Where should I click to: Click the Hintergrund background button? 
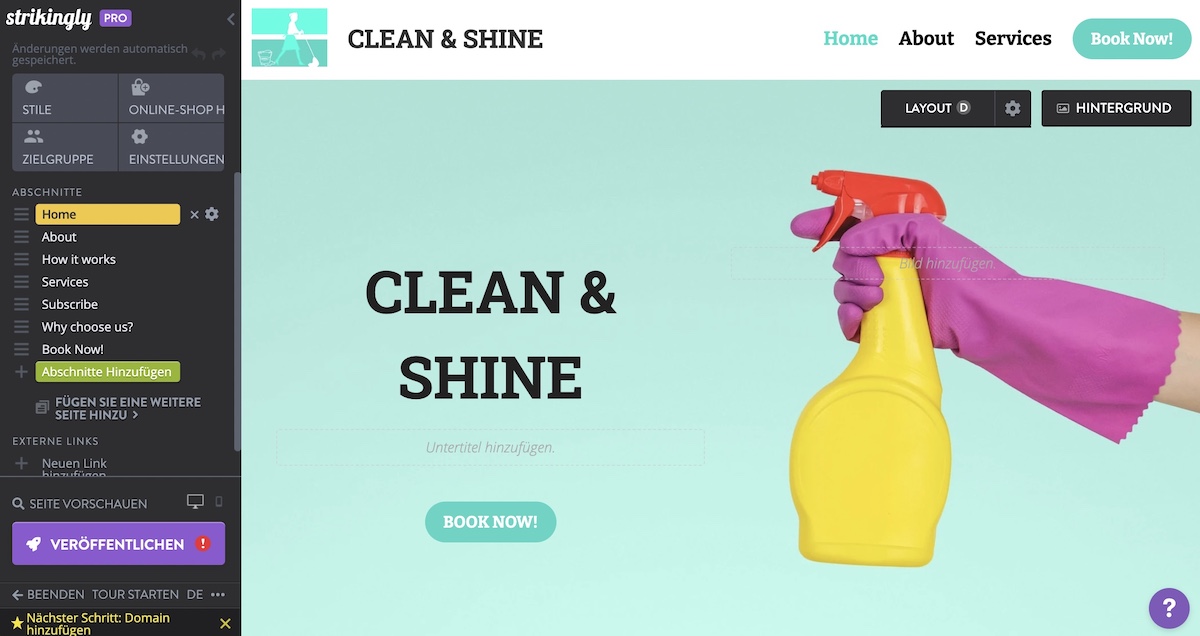1116,108
